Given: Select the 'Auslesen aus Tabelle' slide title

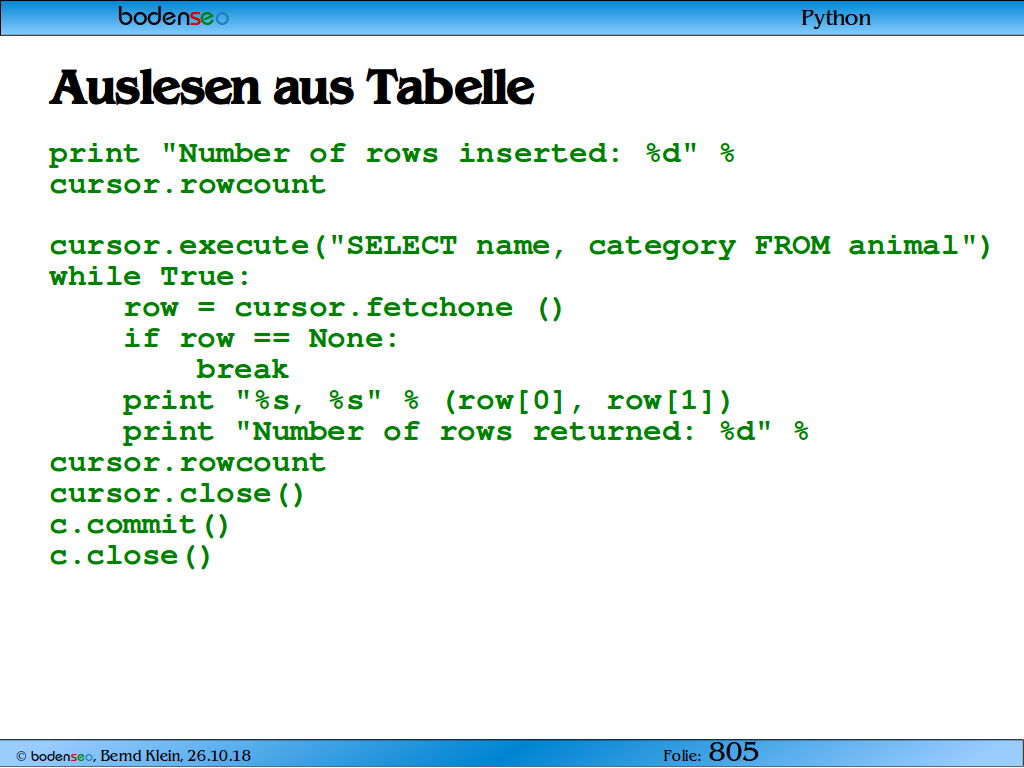Looking at the screenshot, I should click(292, 88).
